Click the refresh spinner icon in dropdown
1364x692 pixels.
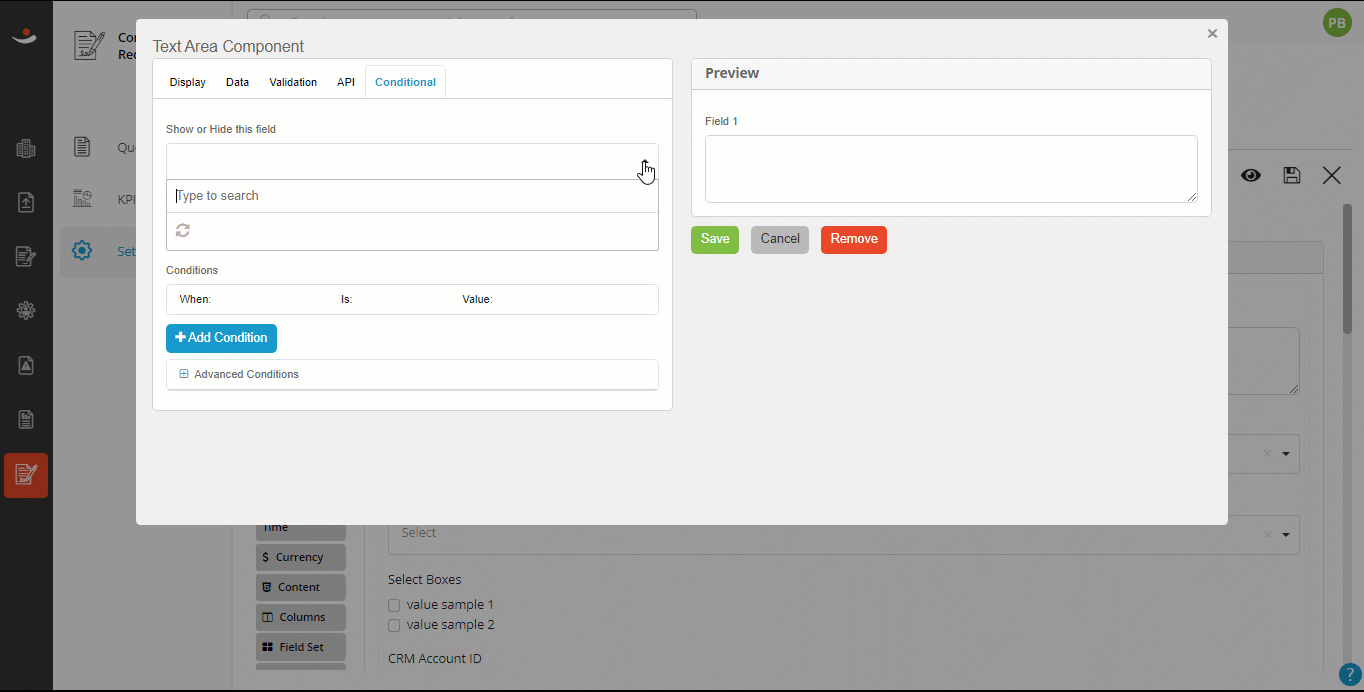tap(183, 230)
